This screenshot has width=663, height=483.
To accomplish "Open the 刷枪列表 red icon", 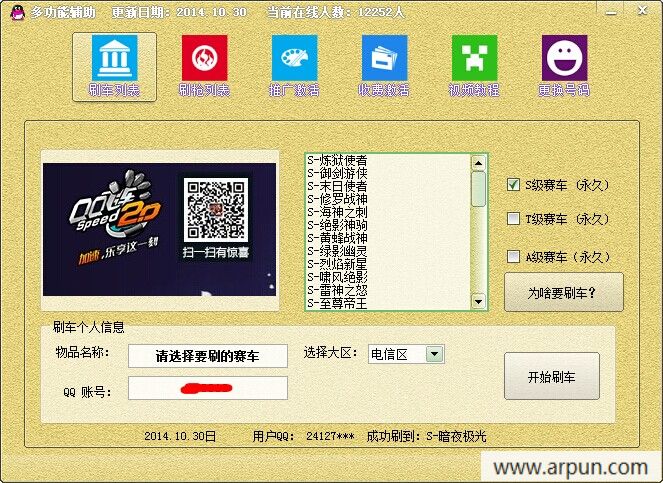I will pyautogui.click(x=205, y=58).
